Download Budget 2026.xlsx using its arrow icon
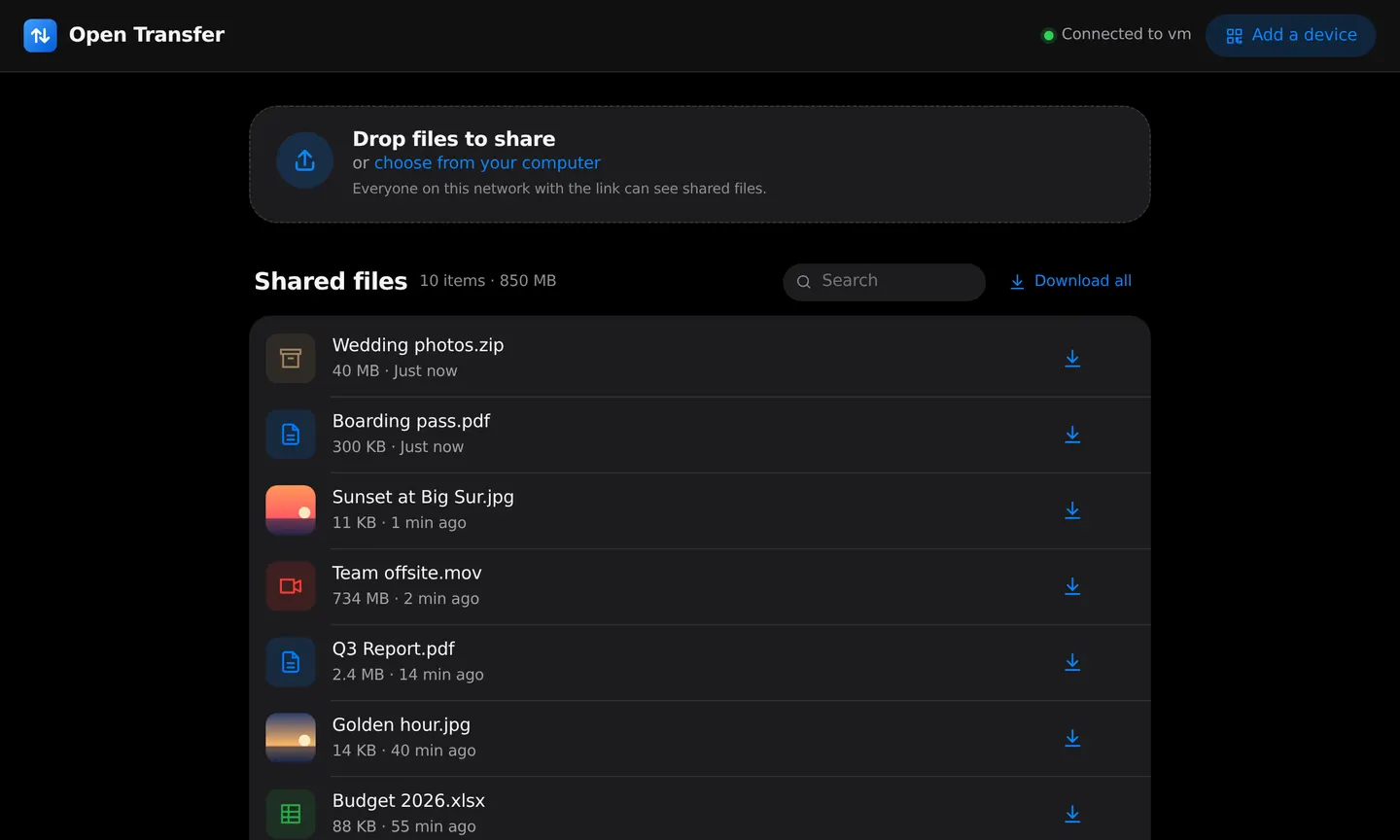 (1072, 814)
